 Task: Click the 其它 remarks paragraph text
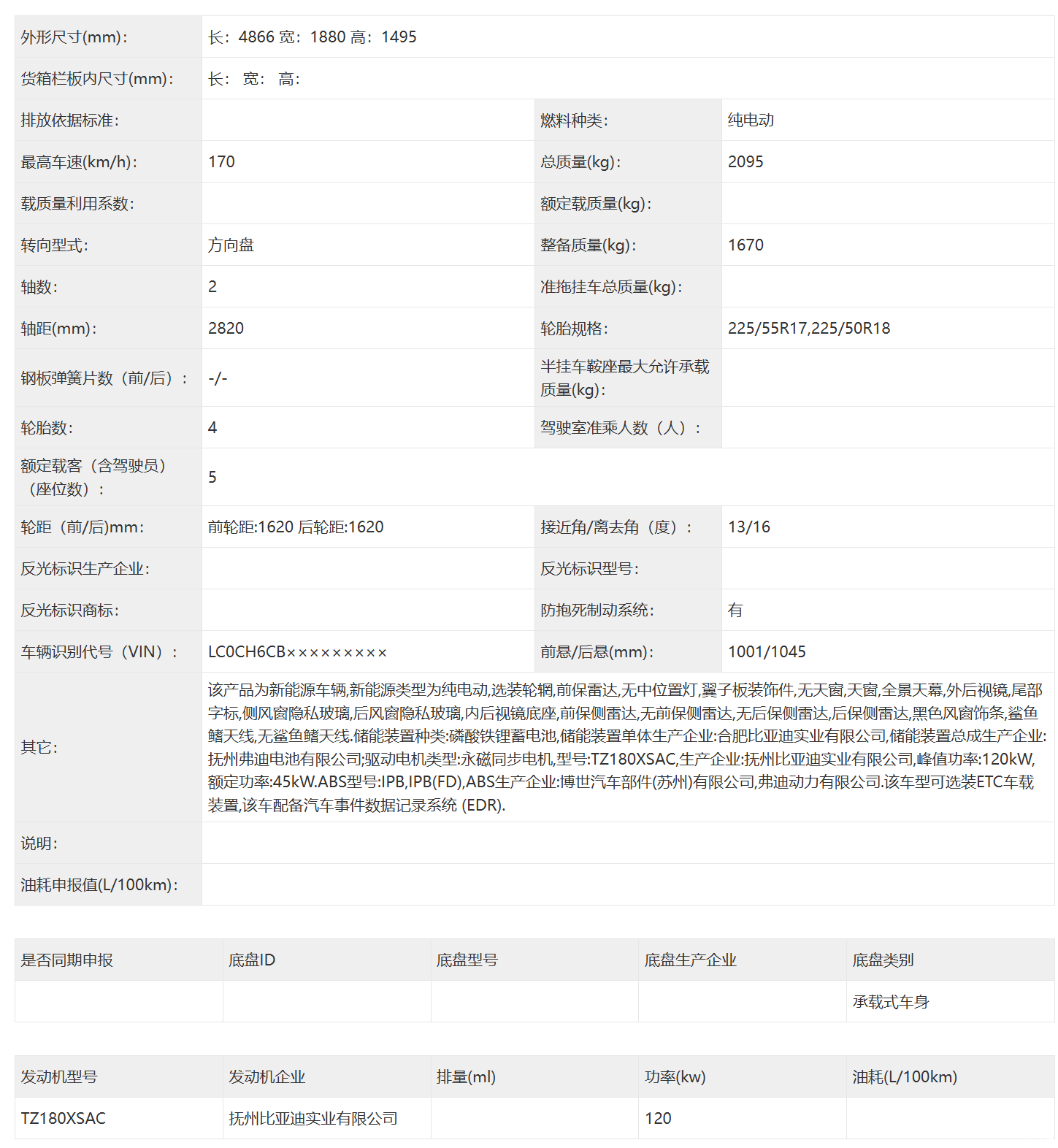click(x=626, y=748)
